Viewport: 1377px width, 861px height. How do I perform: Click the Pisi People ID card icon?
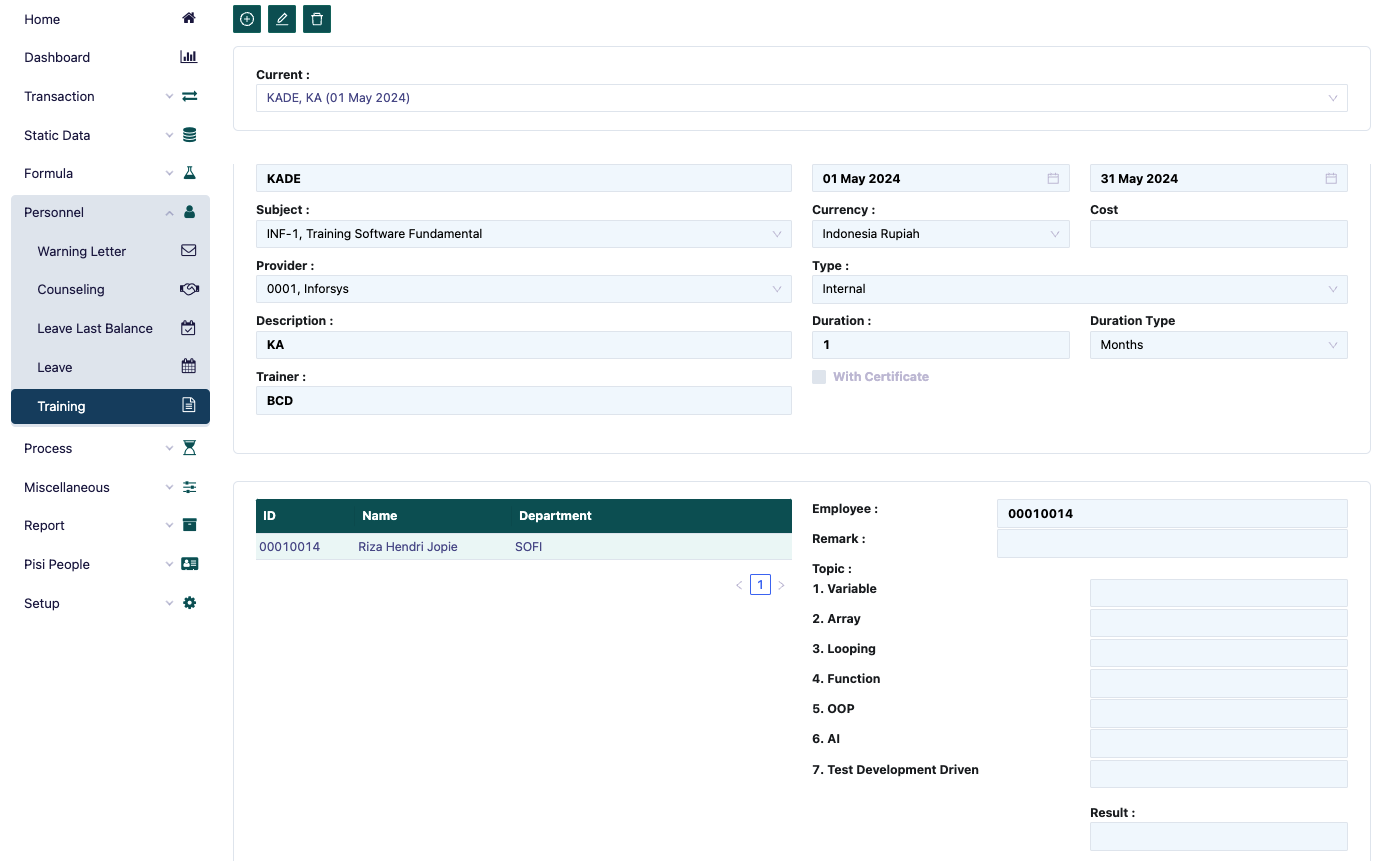click(188, 563)
